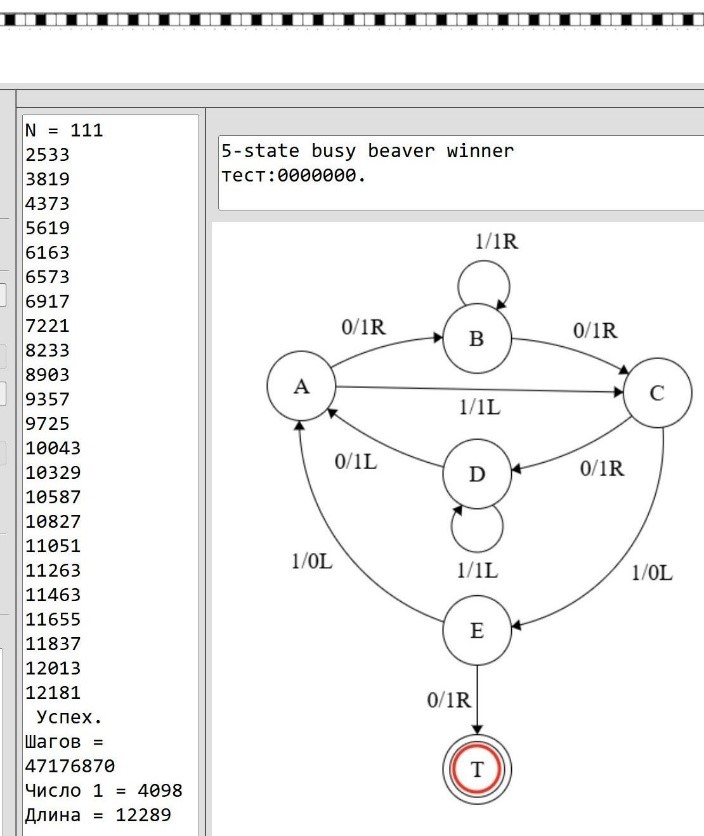
Task: Click the 'Длина = 12289' output line
Action: [x=97, y=815]
